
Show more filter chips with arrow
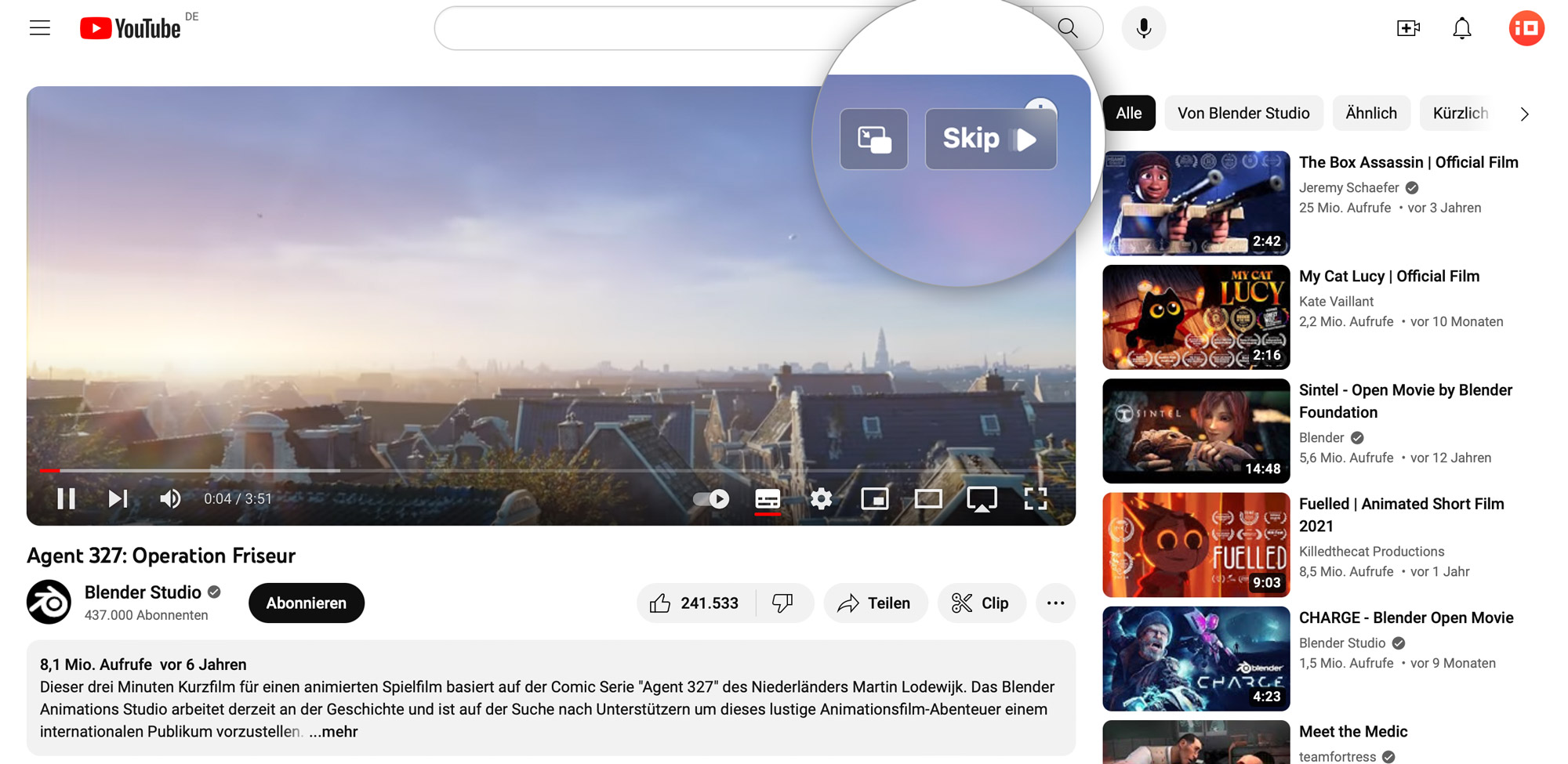pyautogui.click(x=1524, y=114)
